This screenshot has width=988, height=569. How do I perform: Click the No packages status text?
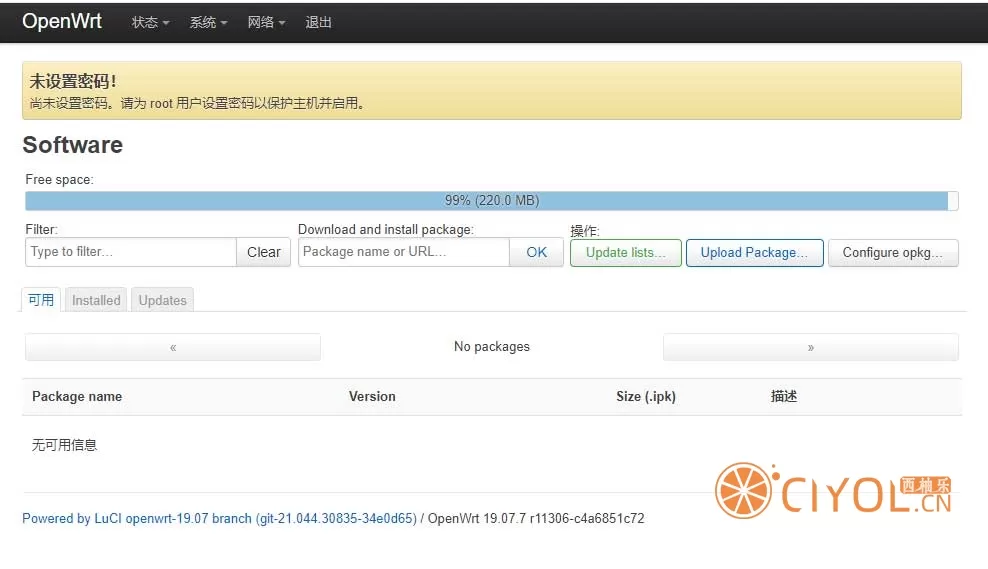click(491, 347)
